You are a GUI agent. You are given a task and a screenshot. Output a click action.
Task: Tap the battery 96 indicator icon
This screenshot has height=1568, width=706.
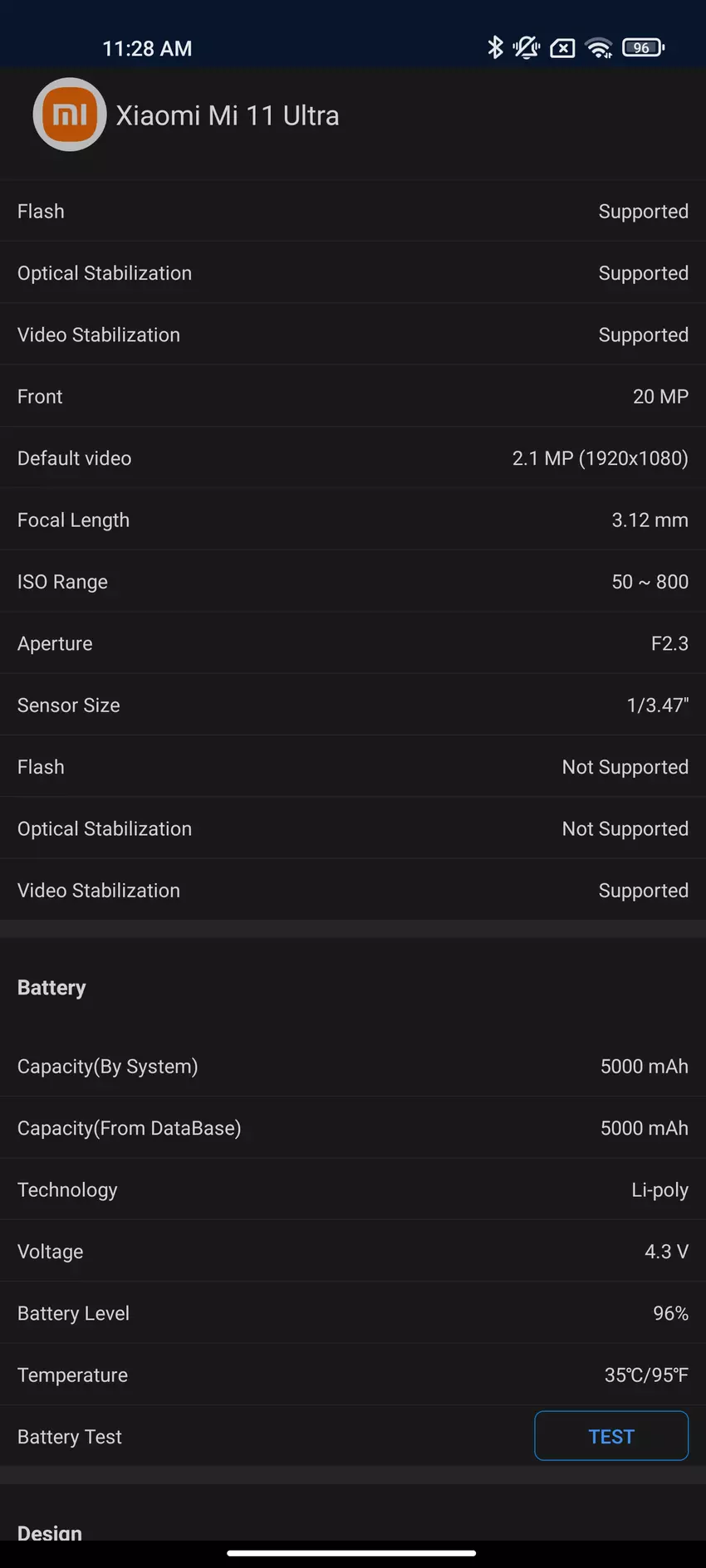(x=643, y=48)
